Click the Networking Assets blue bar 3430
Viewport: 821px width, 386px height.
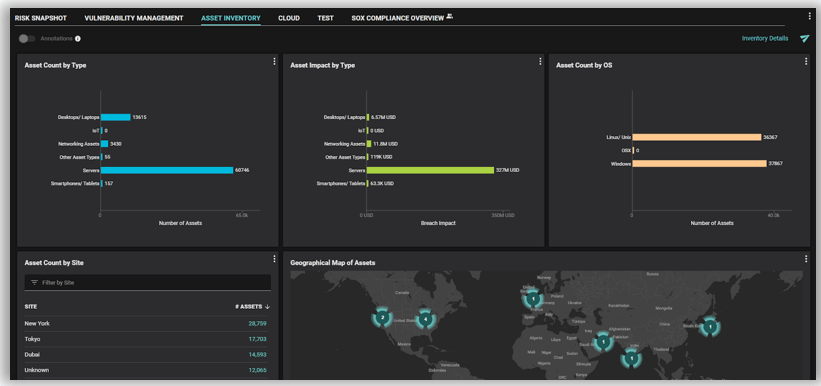(x=105, y=144)
